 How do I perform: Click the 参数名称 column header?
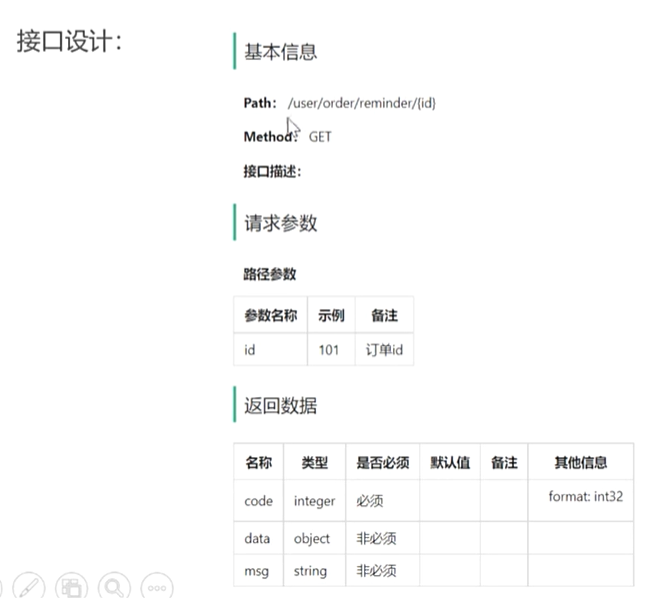[271, 315]
